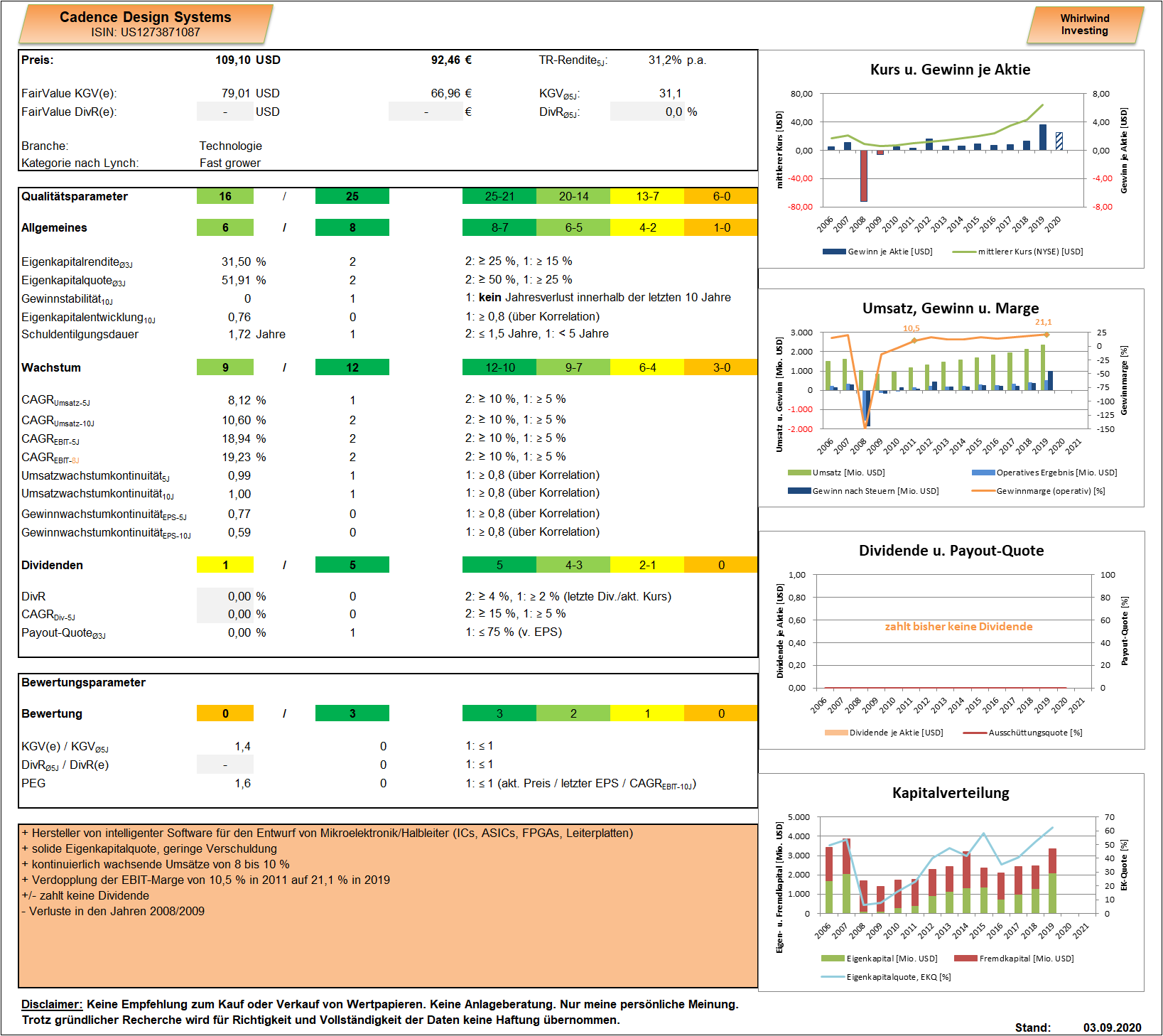This screenshot has width=1163, height=1036.
Task: Click the Gewinn nach Steuern legend entry
Action: [x=863, y=491]
